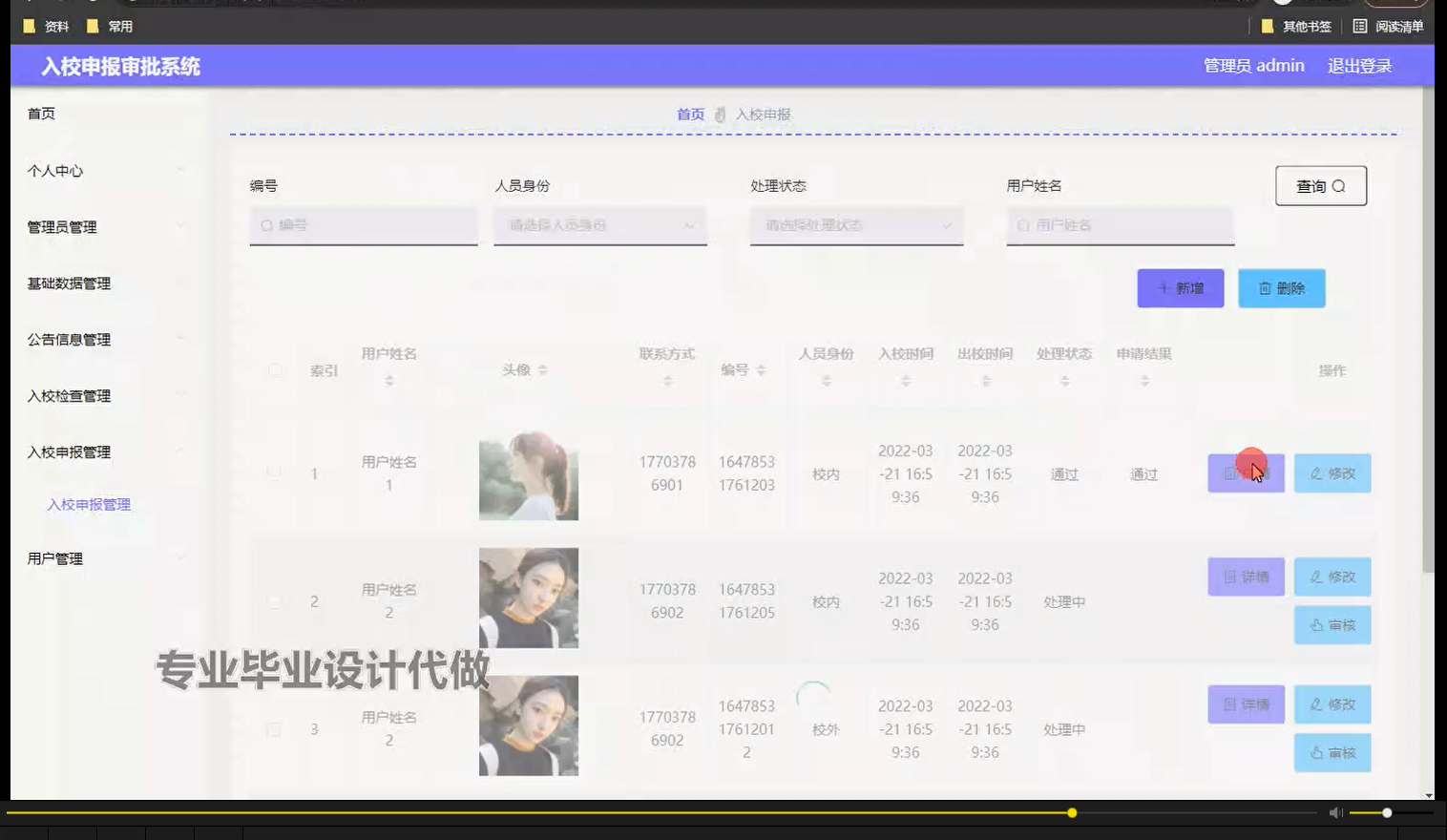Click the 退出登录 logout link
This screenshot has width=1447, height=840.
pos(1359,65)
